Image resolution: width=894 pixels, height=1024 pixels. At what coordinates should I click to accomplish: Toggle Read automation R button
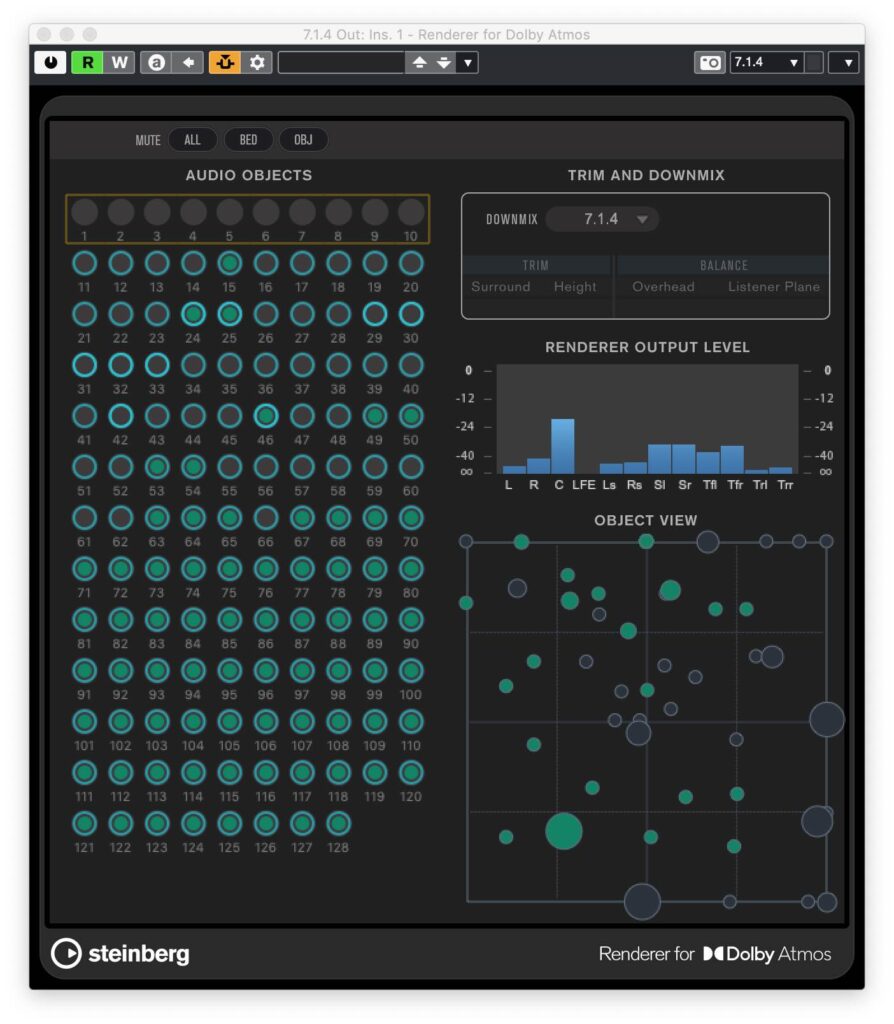pyautogui.click(x=88, y=63)
